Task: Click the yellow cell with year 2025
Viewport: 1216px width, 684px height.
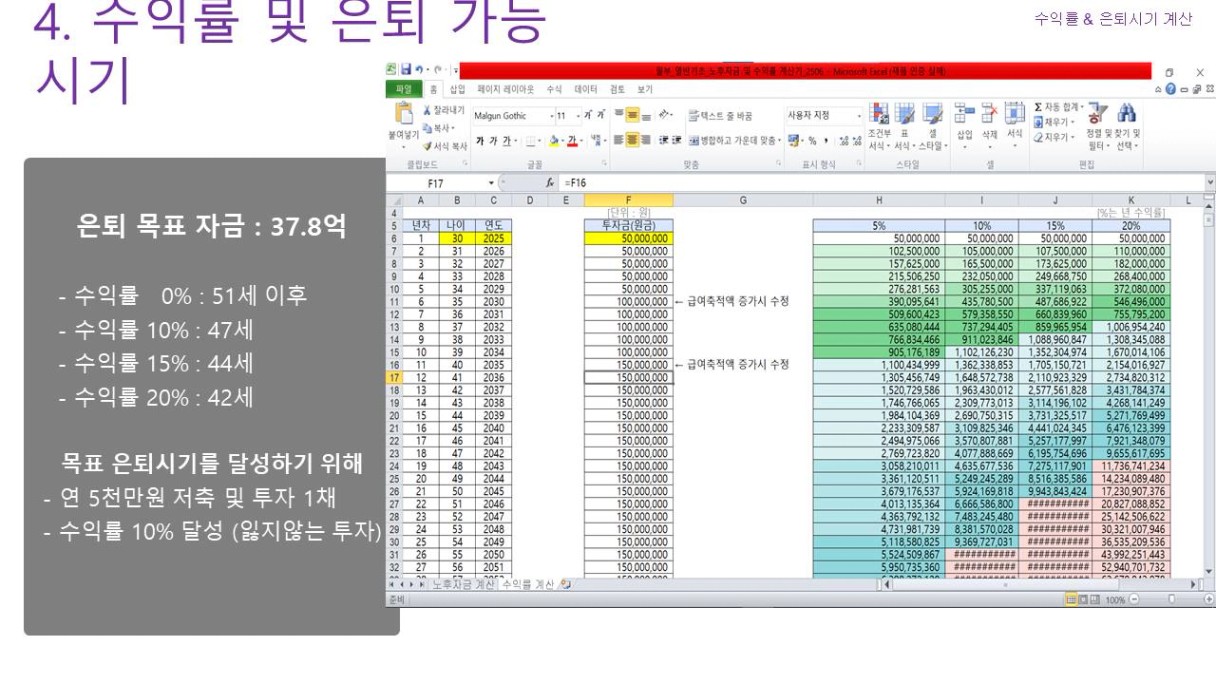Action: (x=494, y=238)
